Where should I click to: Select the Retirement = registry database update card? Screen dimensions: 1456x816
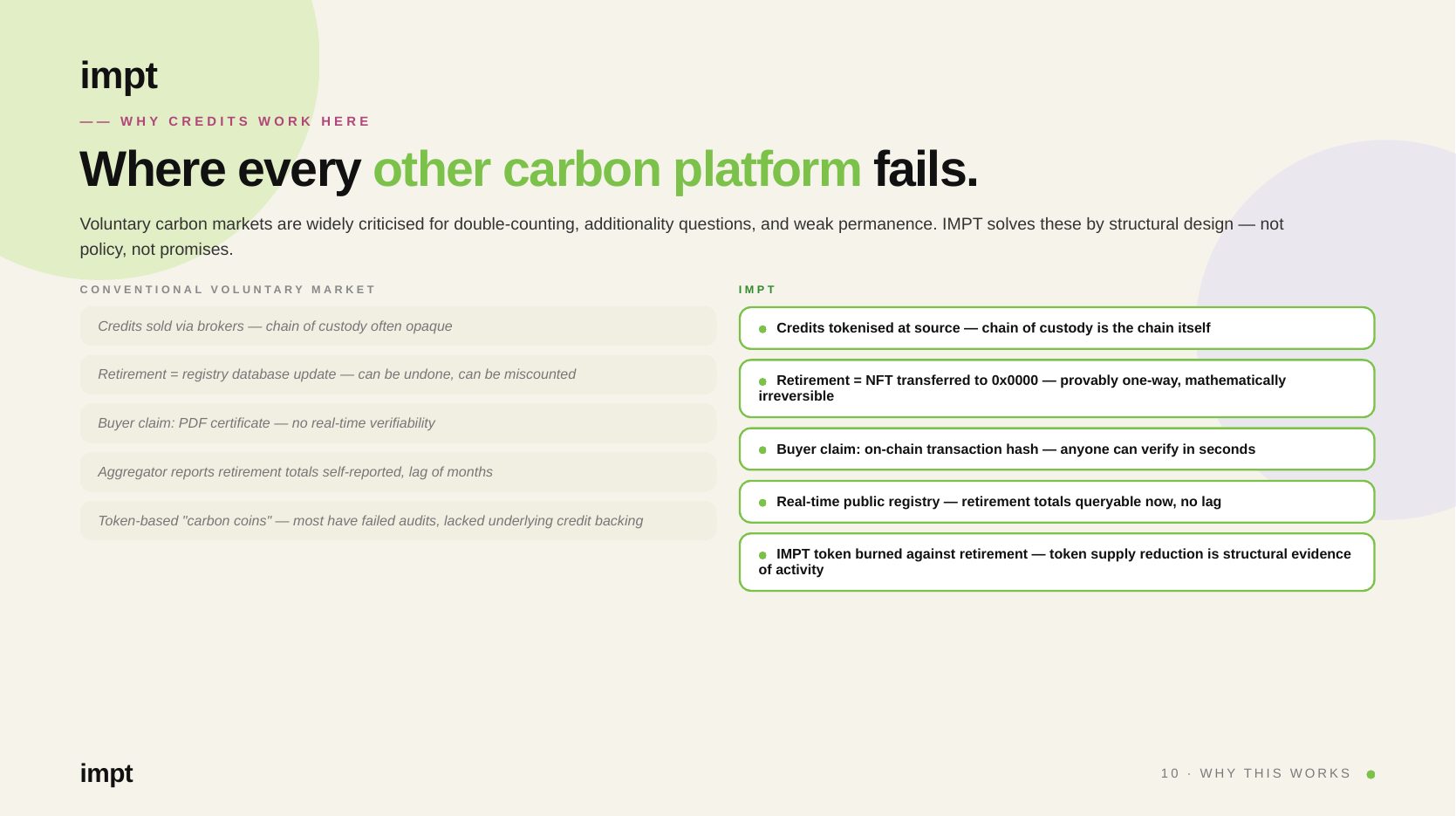[x=398, y=374]
